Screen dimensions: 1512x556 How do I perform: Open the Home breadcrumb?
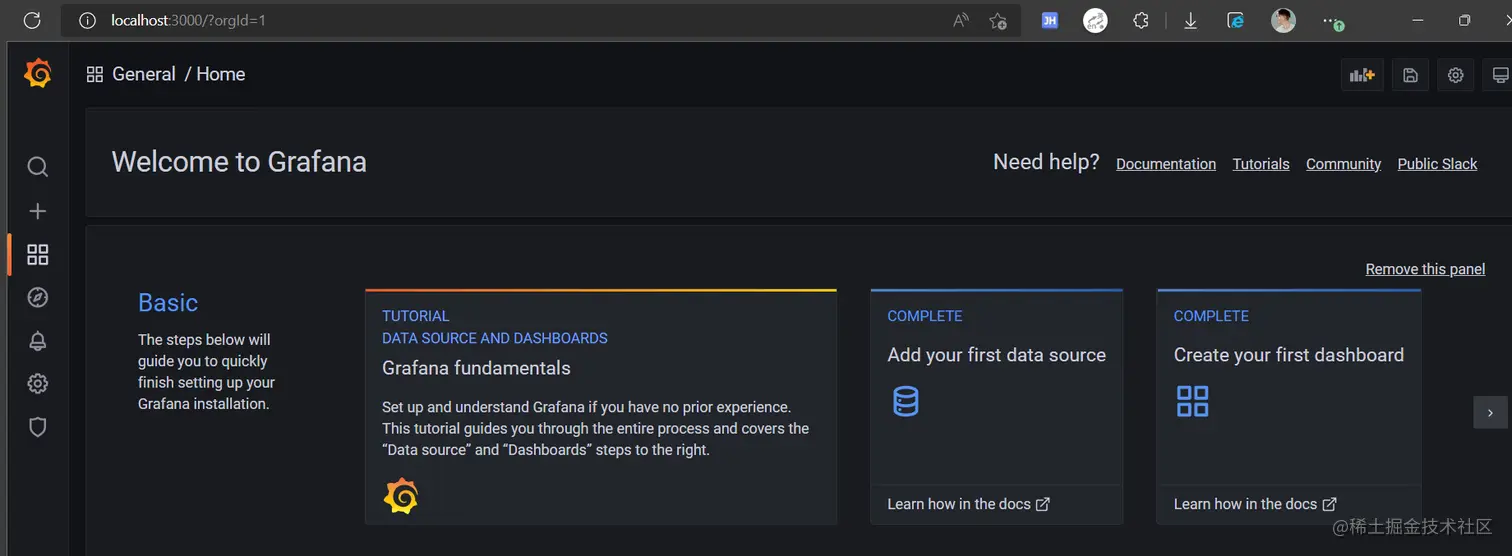click(220, 74)
